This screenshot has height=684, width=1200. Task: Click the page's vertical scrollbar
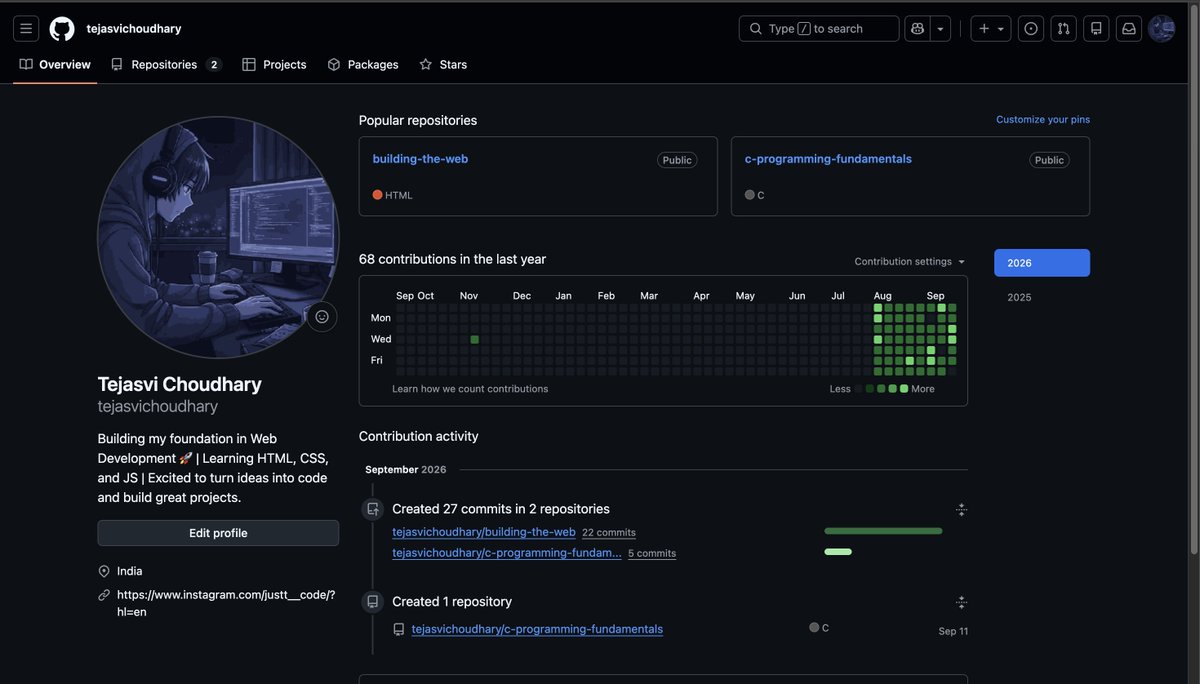(x=1193, y=280)
